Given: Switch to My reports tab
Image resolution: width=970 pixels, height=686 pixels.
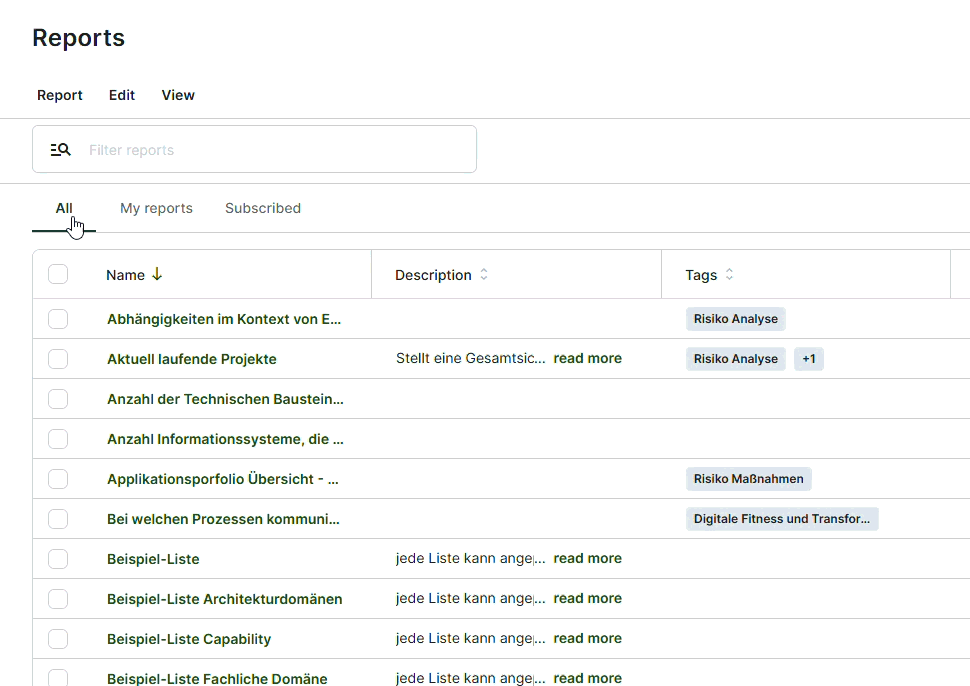Looking at the screenshot, I should tap(156, 208).
